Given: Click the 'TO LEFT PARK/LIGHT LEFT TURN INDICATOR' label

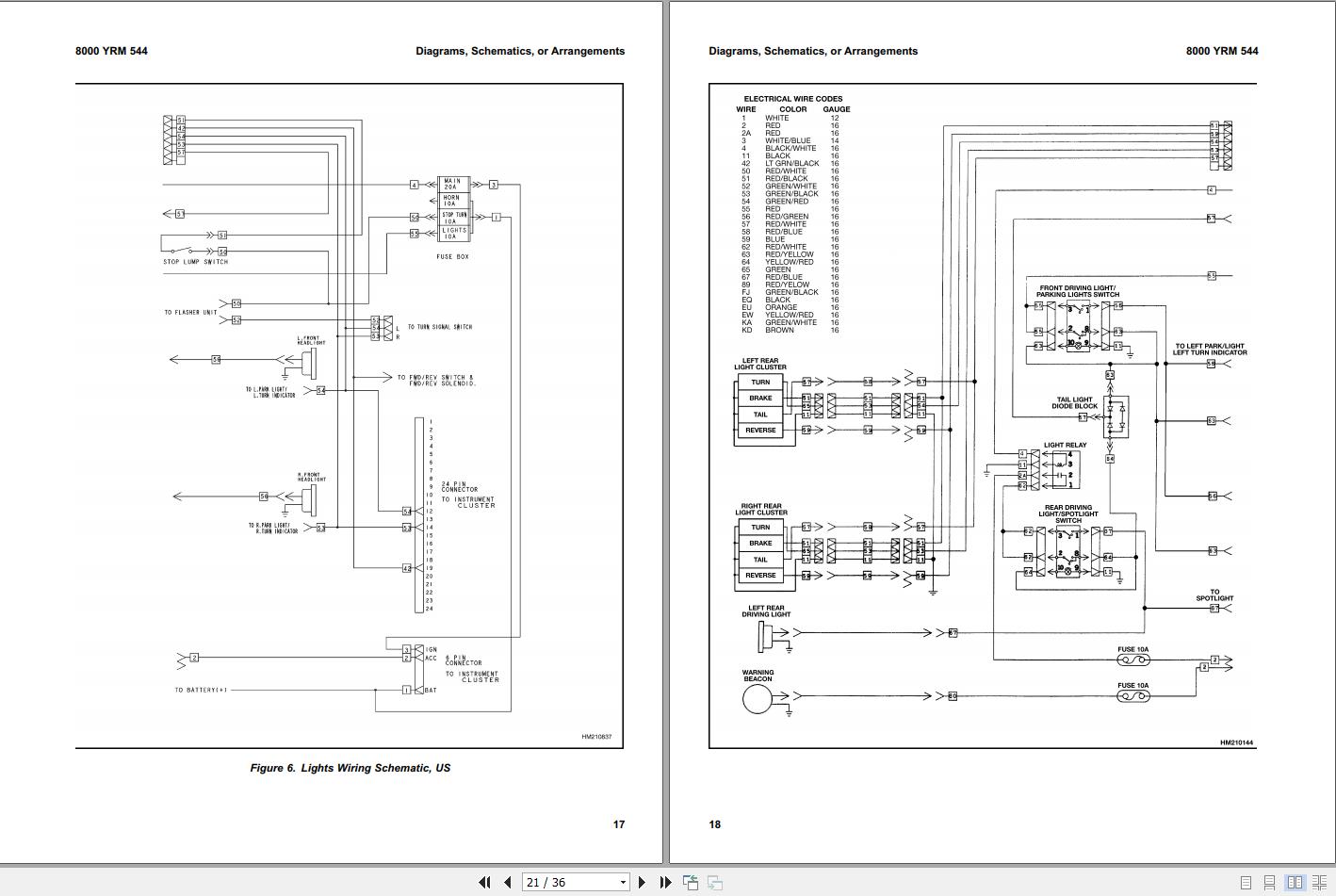Looking at the screenshot, I should click(x=1210, y=350).
